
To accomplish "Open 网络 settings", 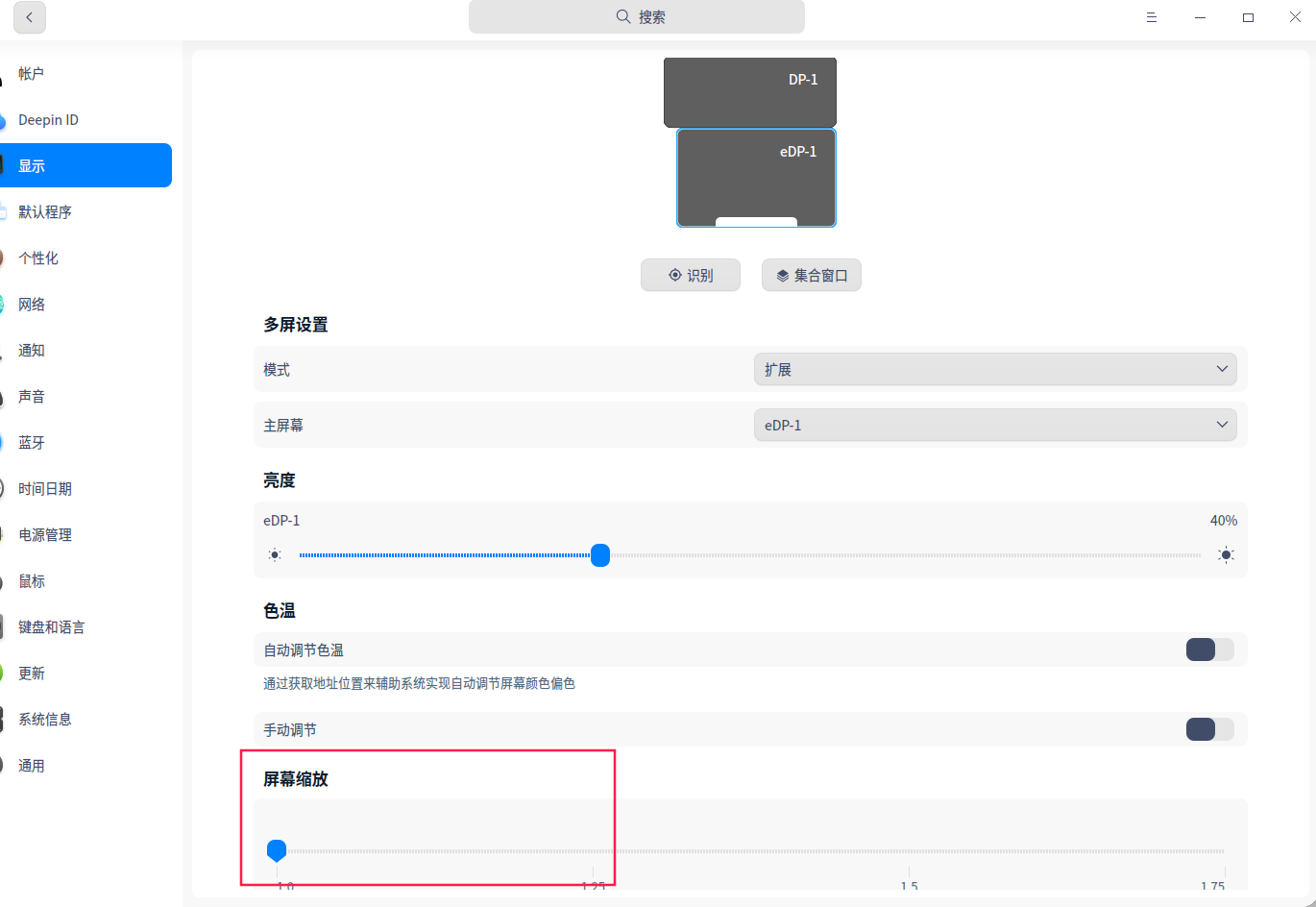I will pyautogui.click(x=85, y=305).
